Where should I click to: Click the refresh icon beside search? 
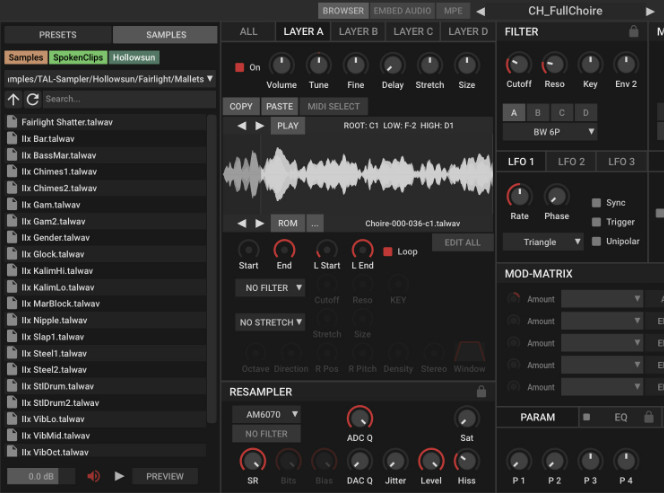pyautogui.click(x=32, y=99)
